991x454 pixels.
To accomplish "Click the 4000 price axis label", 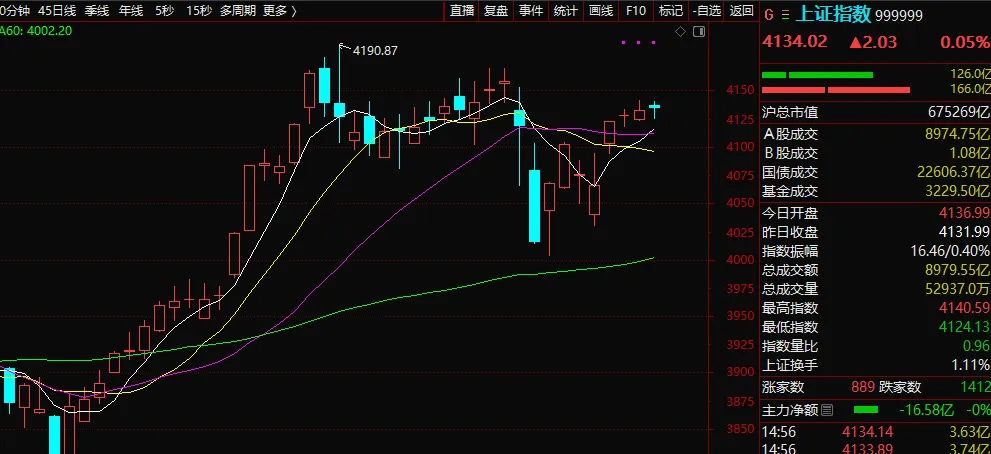I will pyautogui.click(x=739, y=260).
